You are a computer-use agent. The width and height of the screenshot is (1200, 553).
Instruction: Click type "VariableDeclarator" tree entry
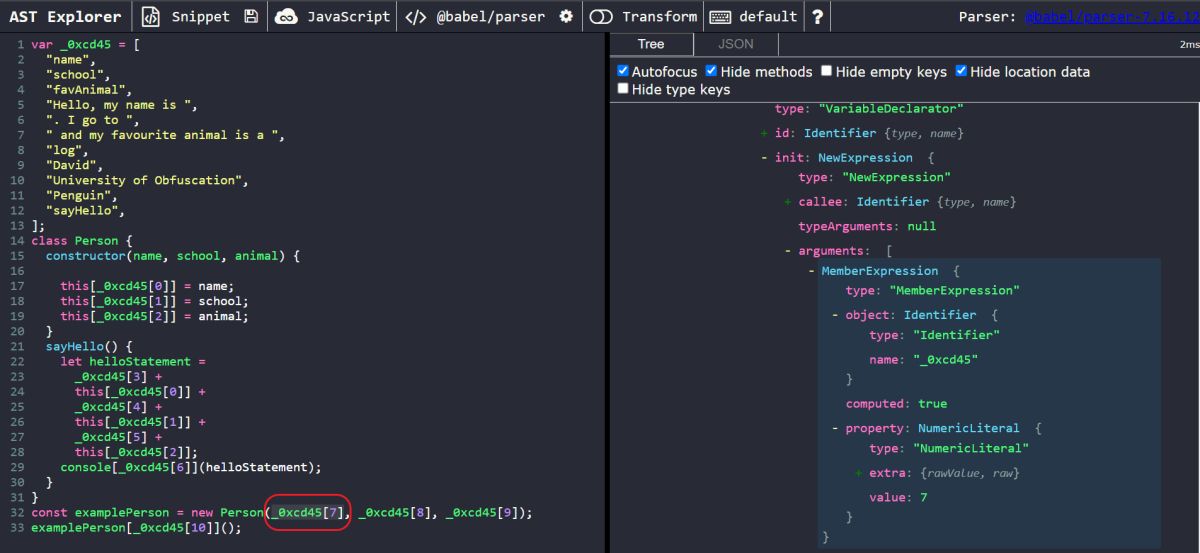tap(868, 108)
